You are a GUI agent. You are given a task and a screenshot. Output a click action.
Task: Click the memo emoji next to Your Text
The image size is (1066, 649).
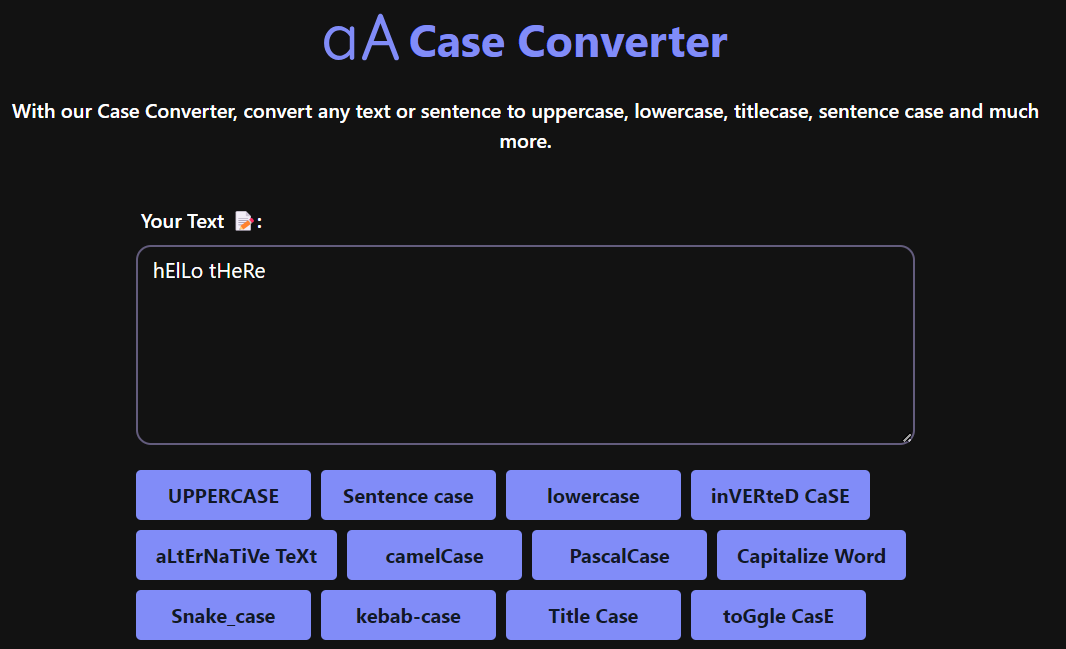243,221
